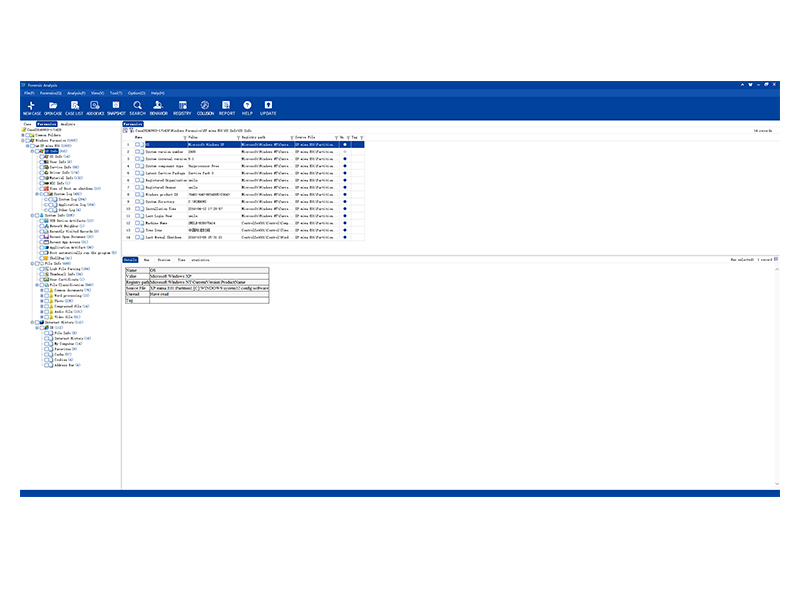Switch to the Case tab in left panel
Viewport: 800px width, 600px height.
(x=28, y=124)
